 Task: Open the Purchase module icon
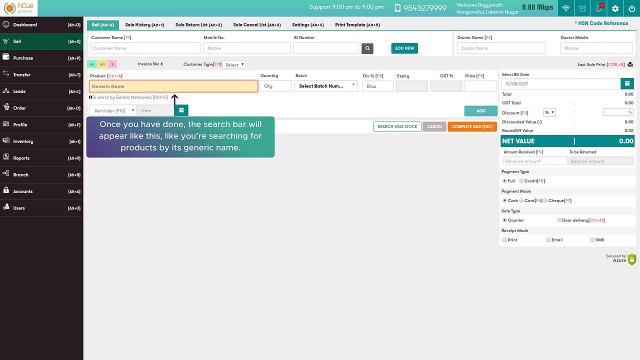click(x=6, y=57)
